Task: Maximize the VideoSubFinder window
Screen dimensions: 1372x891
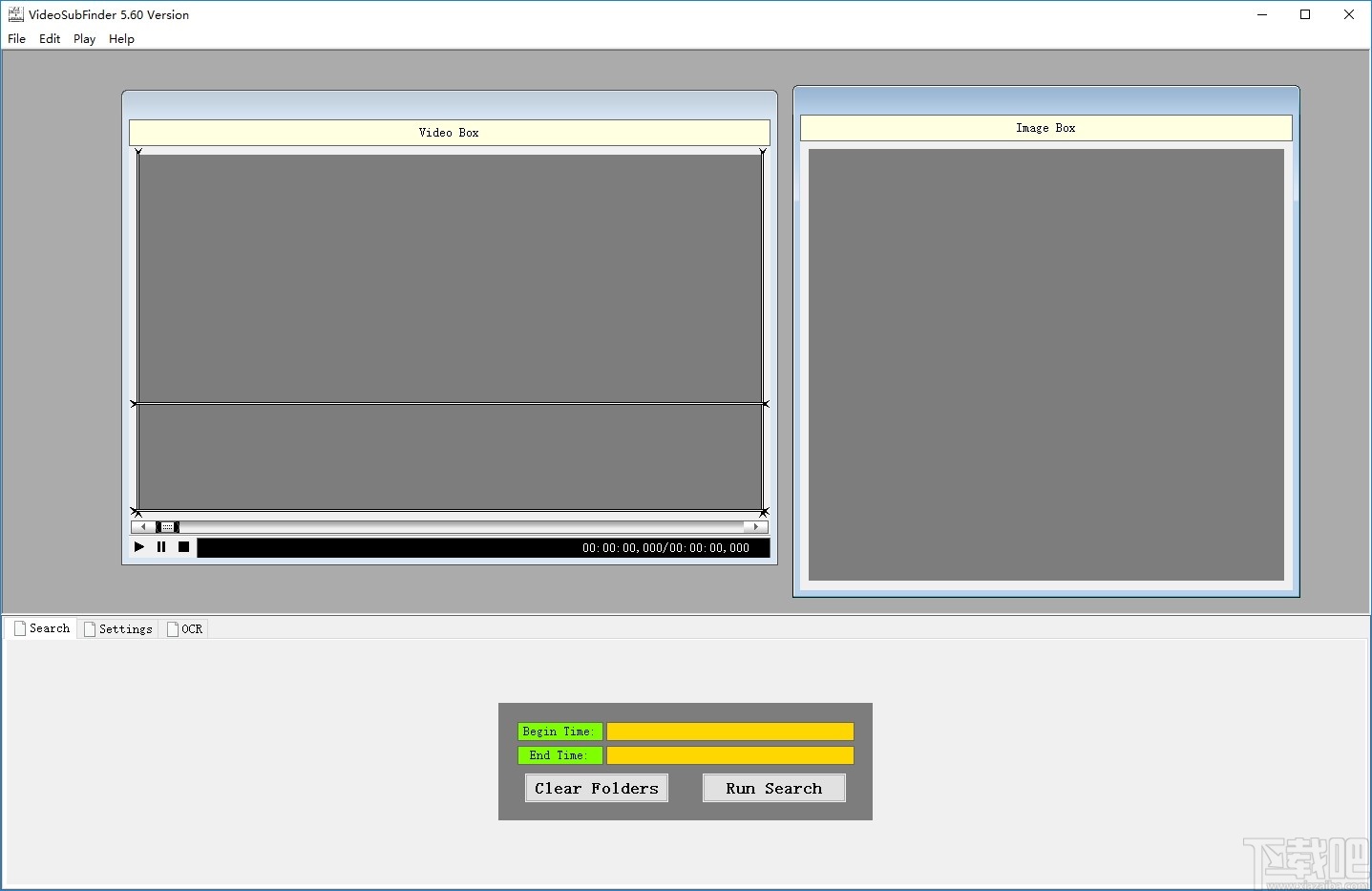Action: (x=1305, y=14)
